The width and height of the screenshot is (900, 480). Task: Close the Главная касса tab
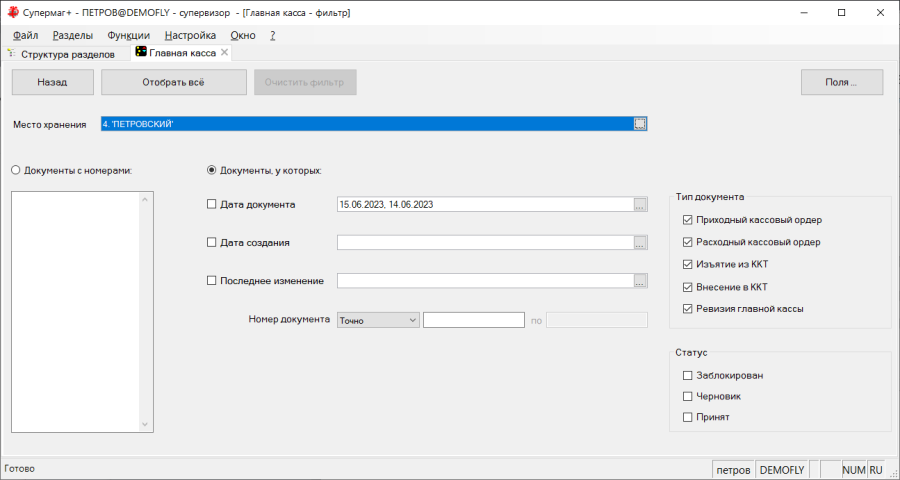pyautogui.click(x=225, y=52)
